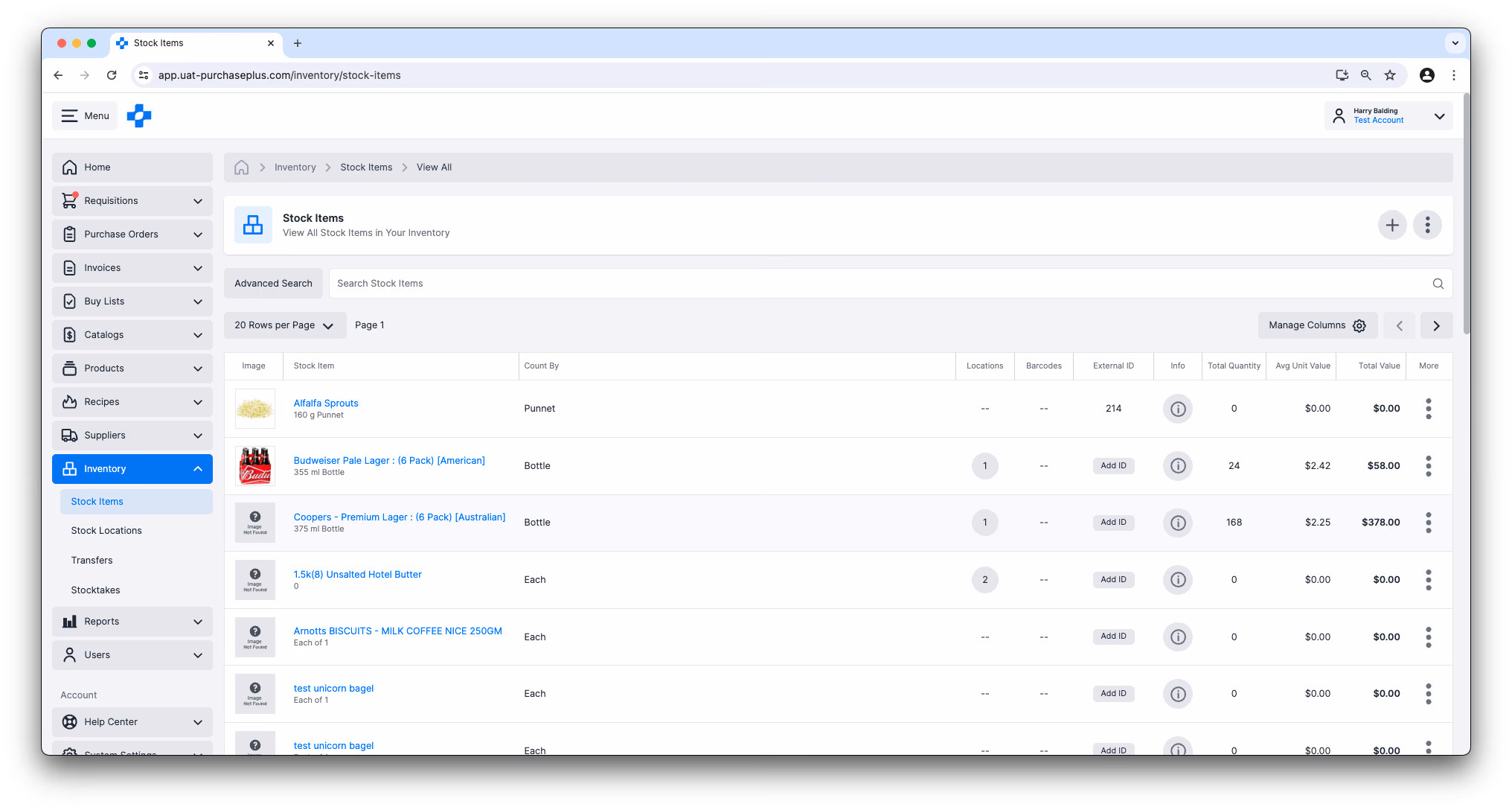Reload the page in browser
Image resolution: width=1512 pixels, height=810 pixels.
point(112,75)
